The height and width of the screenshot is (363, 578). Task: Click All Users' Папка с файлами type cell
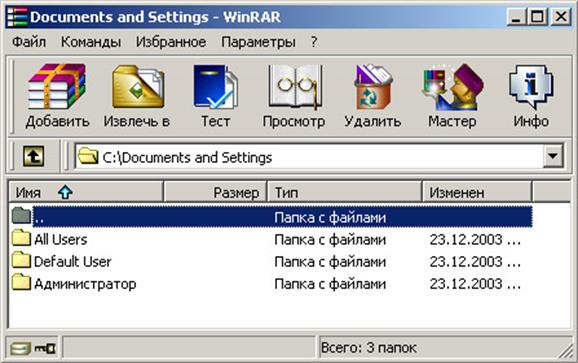(x=330, y=240)
